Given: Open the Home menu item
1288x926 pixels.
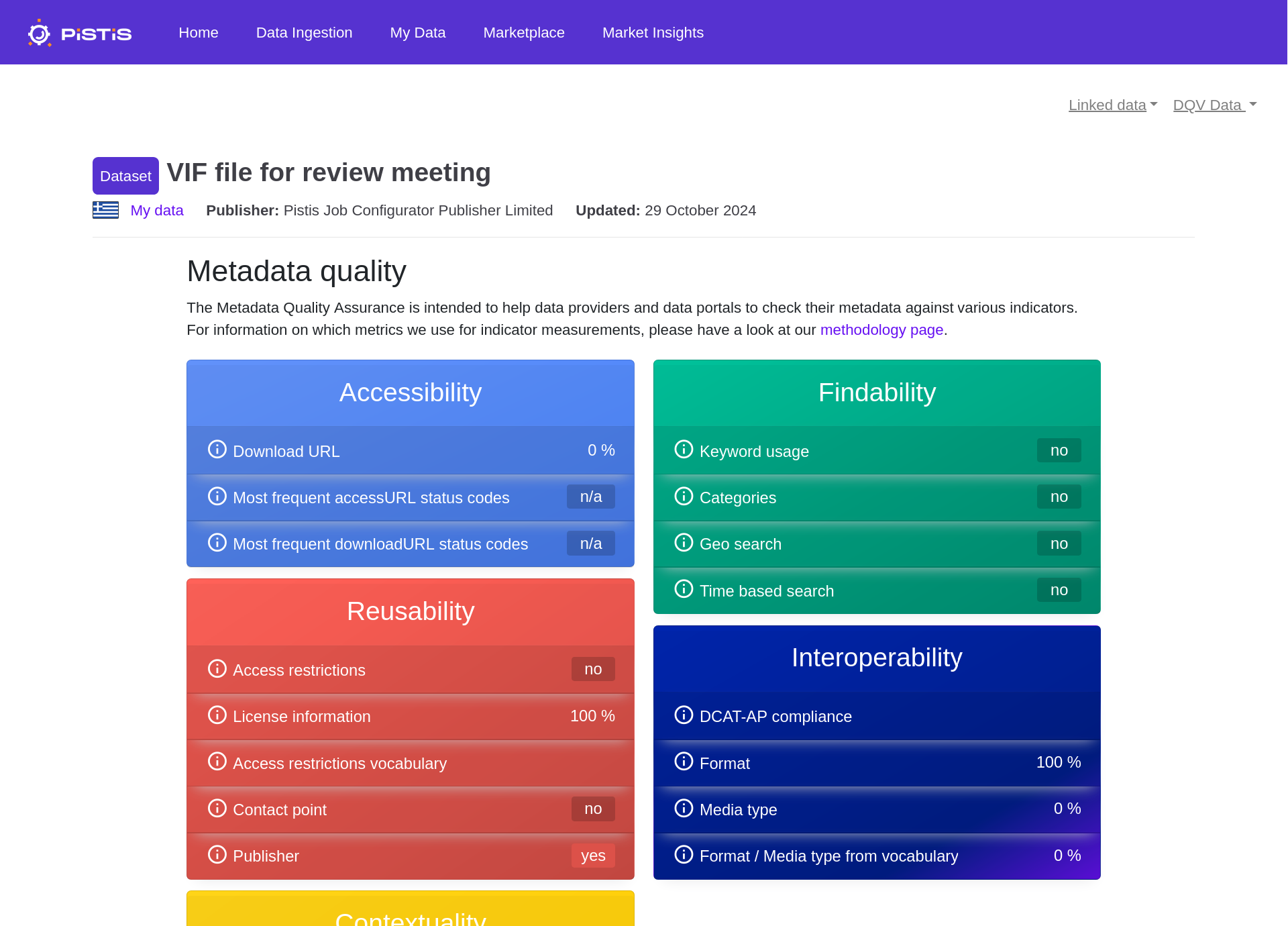Looking at the screenshot, I should click(199, 33).
